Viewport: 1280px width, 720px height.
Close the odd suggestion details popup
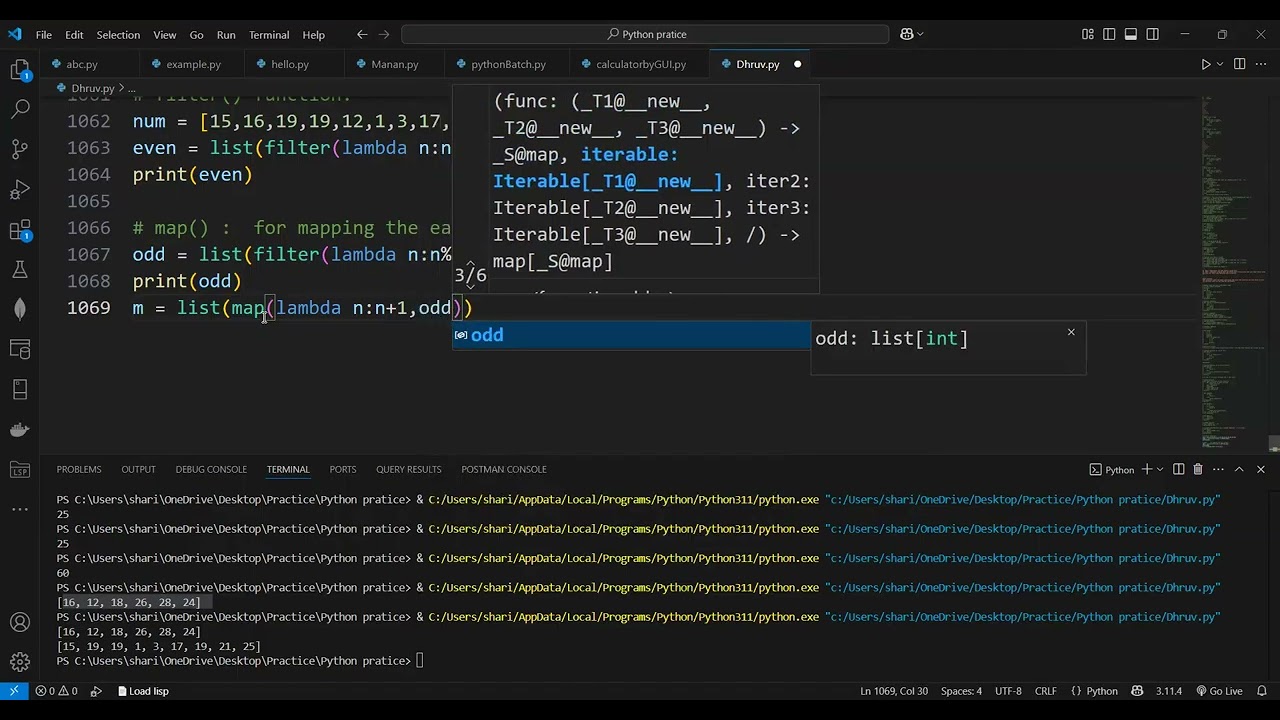(x=1071, y=332)
